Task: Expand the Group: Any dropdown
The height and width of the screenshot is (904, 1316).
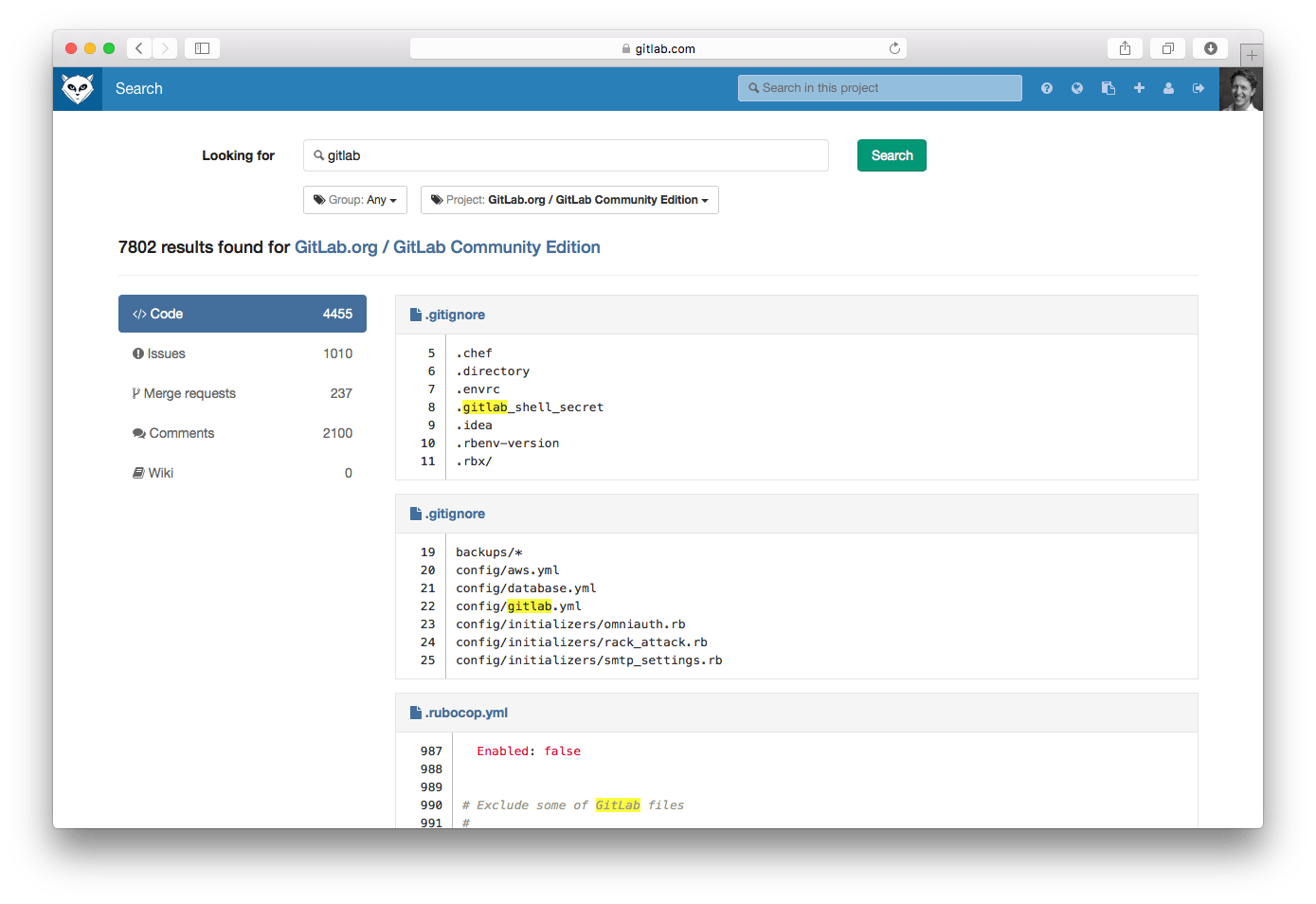Action: coord(355,200)
